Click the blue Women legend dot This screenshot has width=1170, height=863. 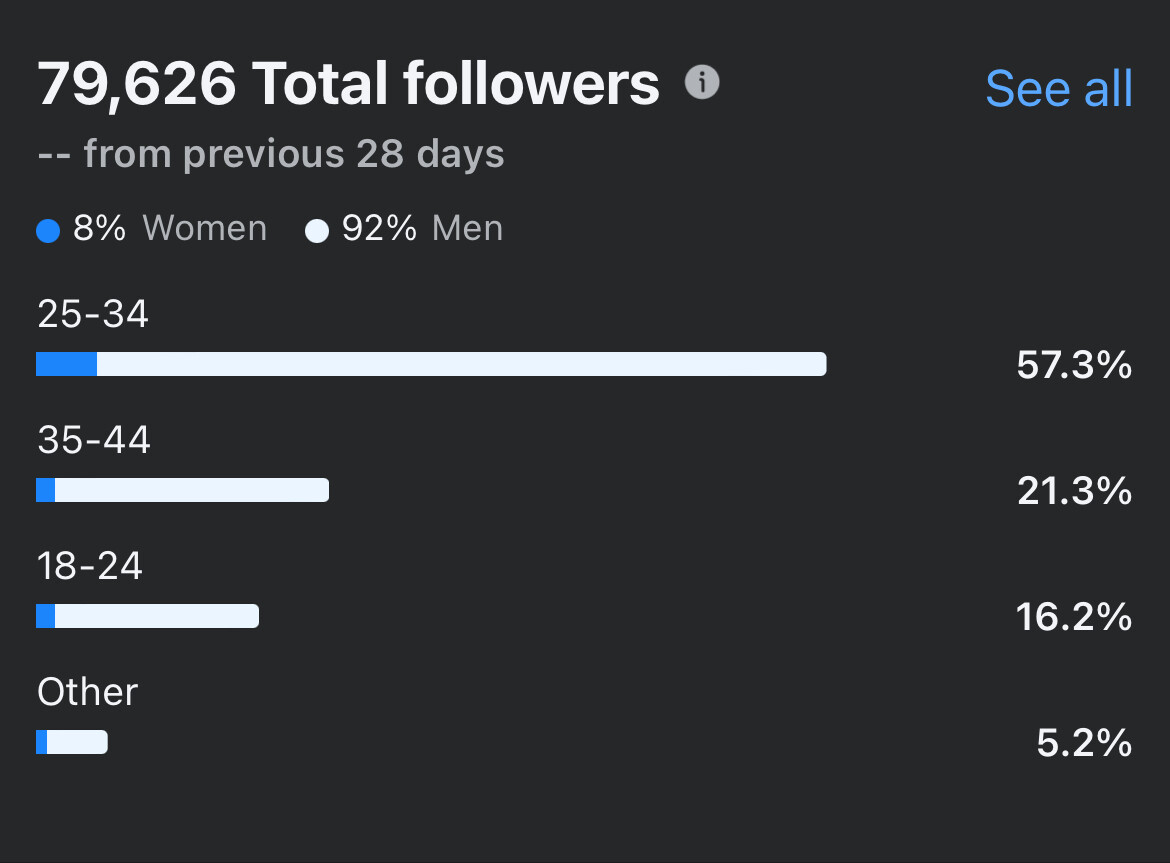48,231
